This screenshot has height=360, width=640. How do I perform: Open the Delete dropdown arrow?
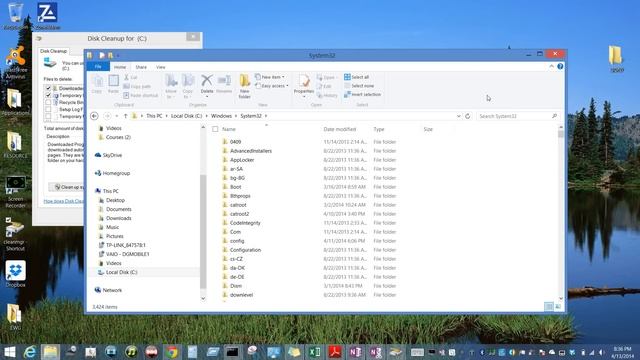pos(207,97)
